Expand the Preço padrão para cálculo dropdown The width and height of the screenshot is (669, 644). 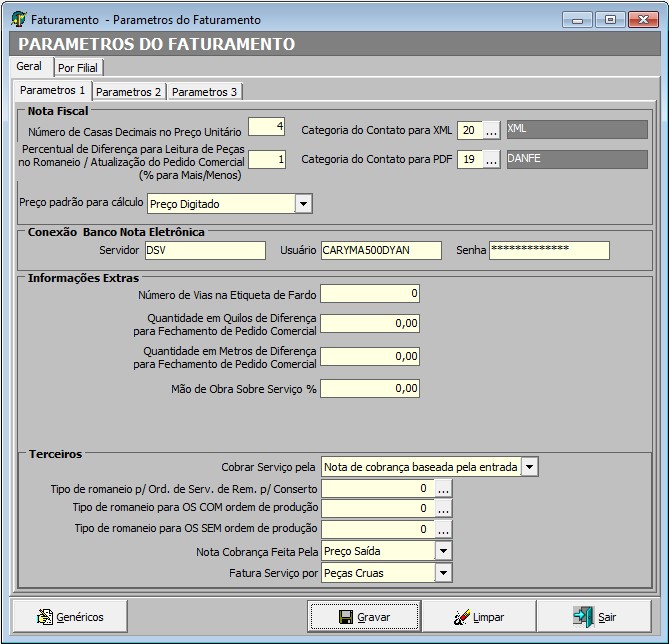[303, 204]
